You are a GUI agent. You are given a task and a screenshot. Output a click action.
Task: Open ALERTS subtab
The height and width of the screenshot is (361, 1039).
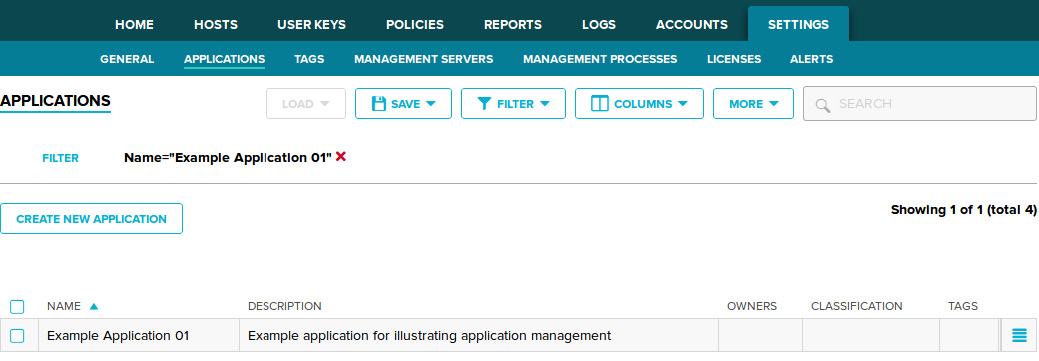(x=812, y=59)
